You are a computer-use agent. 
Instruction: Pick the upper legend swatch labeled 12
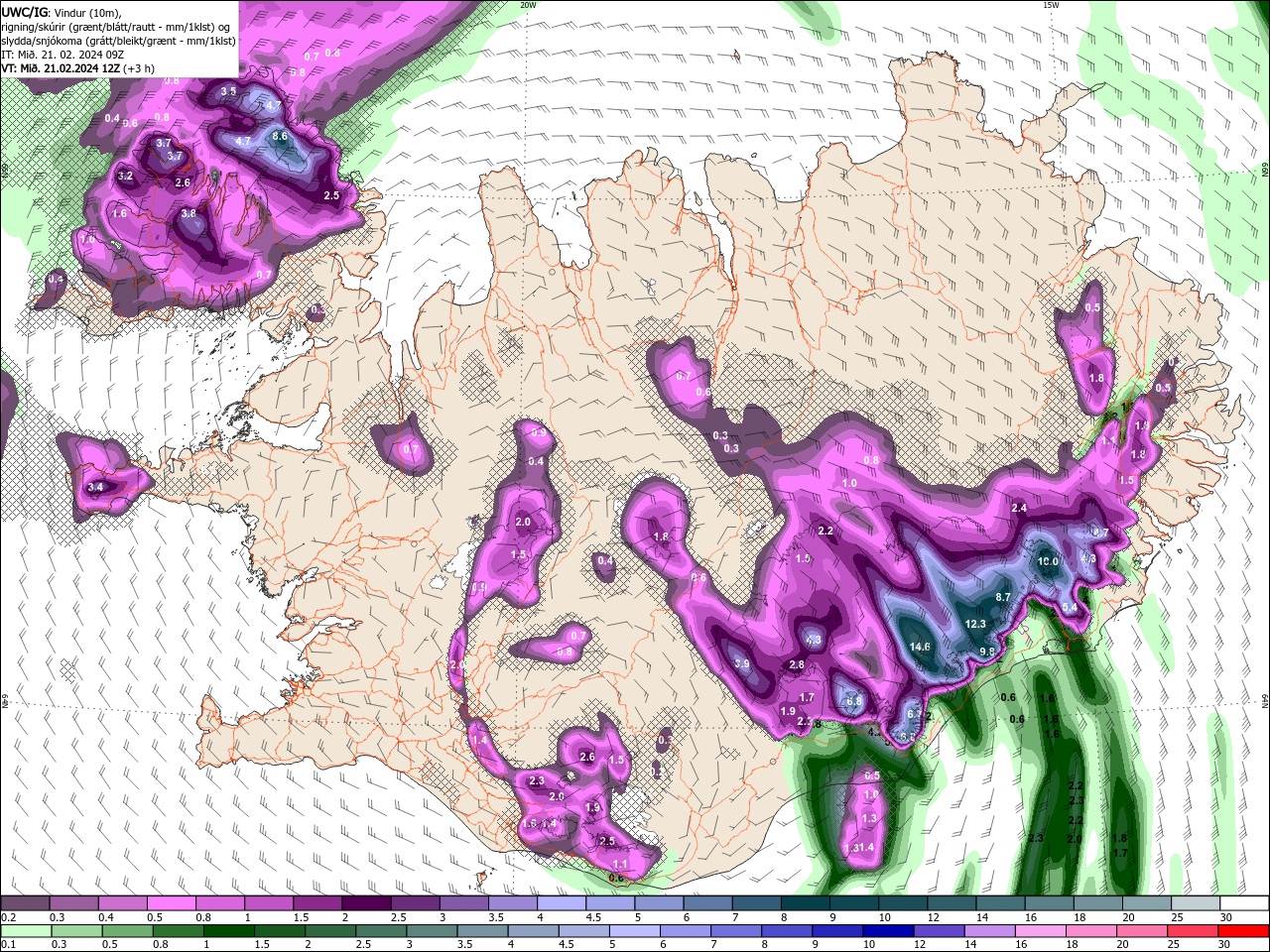[x=952, y=903]
